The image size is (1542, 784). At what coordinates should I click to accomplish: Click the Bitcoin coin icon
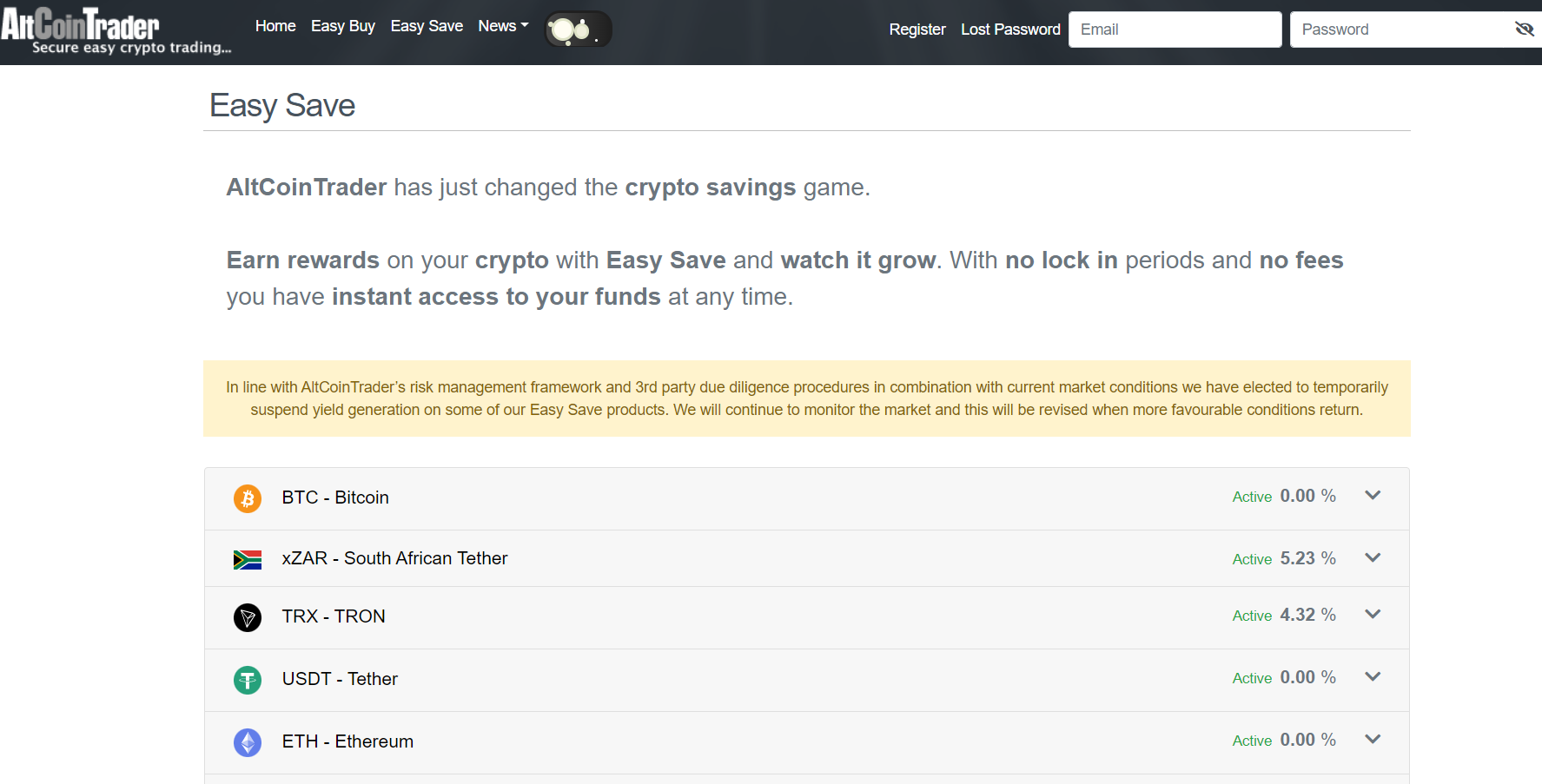coord(248,498)
